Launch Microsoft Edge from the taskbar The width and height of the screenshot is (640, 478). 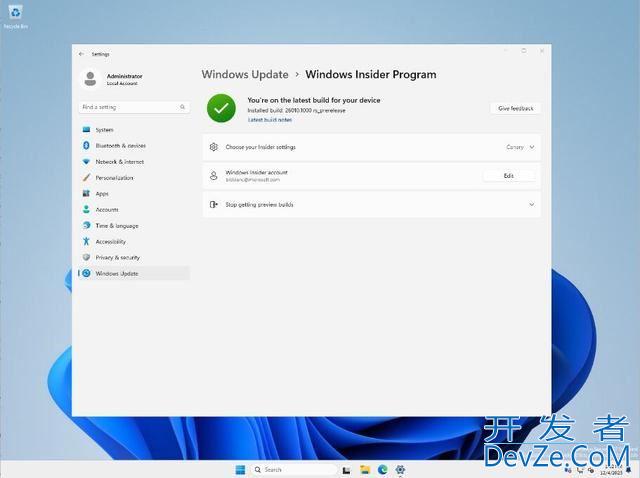382,469
